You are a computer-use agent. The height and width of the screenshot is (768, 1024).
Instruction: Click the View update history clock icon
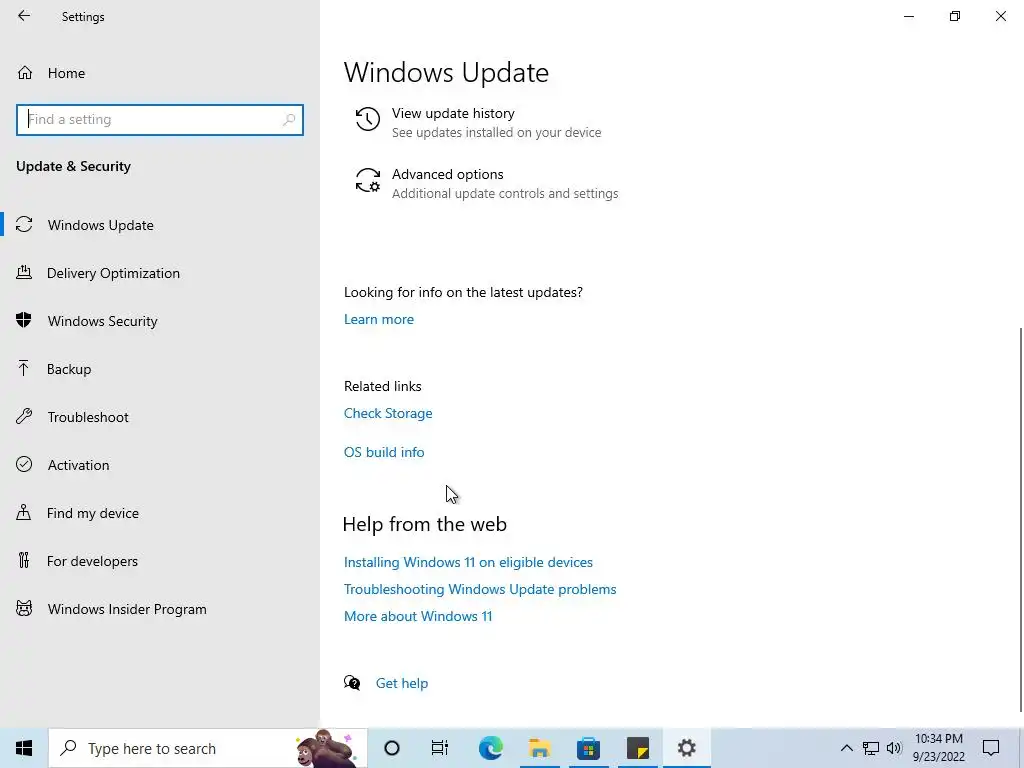pyautogui.click(x=368, y=120)
